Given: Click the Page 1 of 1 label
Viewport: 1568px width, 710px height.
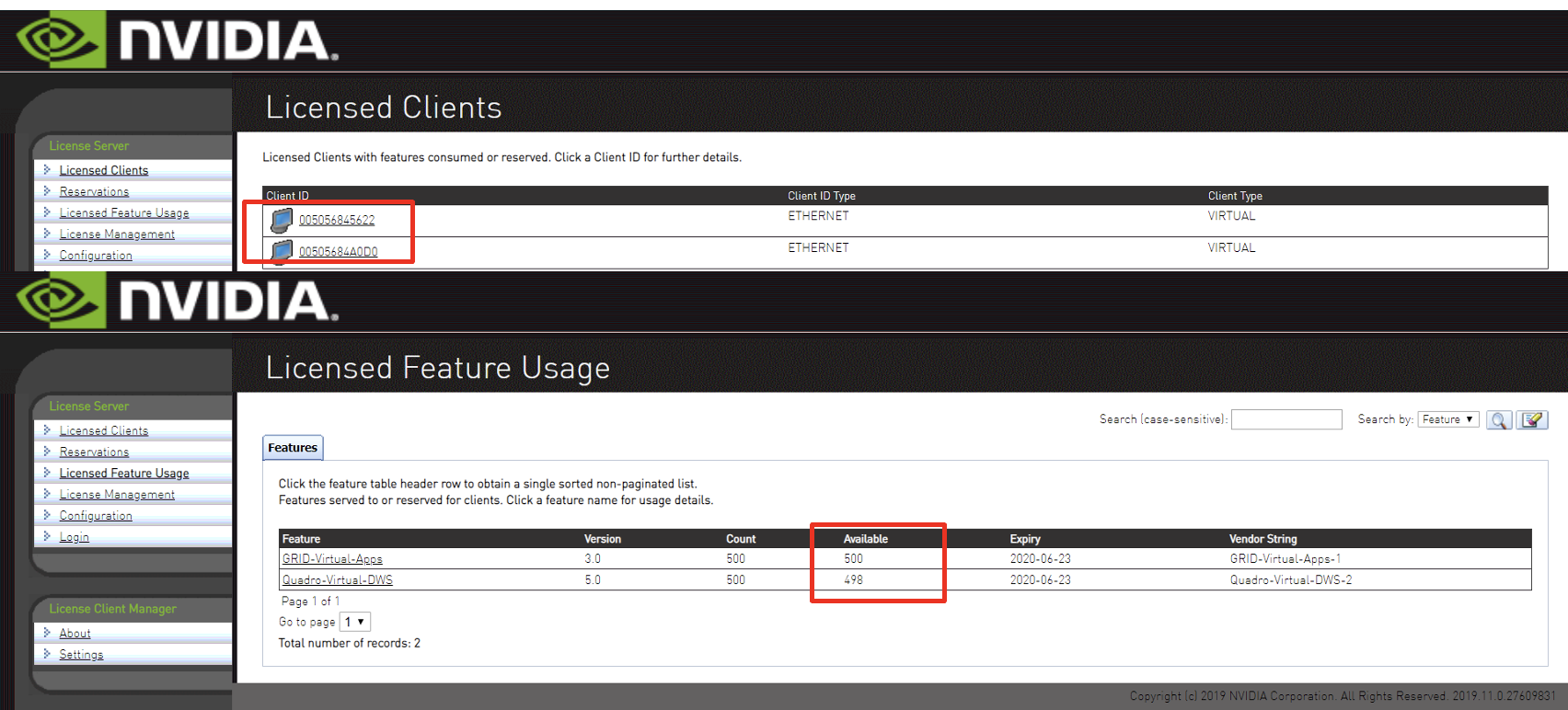Looking at the screenshot, I should coord(310,601).
